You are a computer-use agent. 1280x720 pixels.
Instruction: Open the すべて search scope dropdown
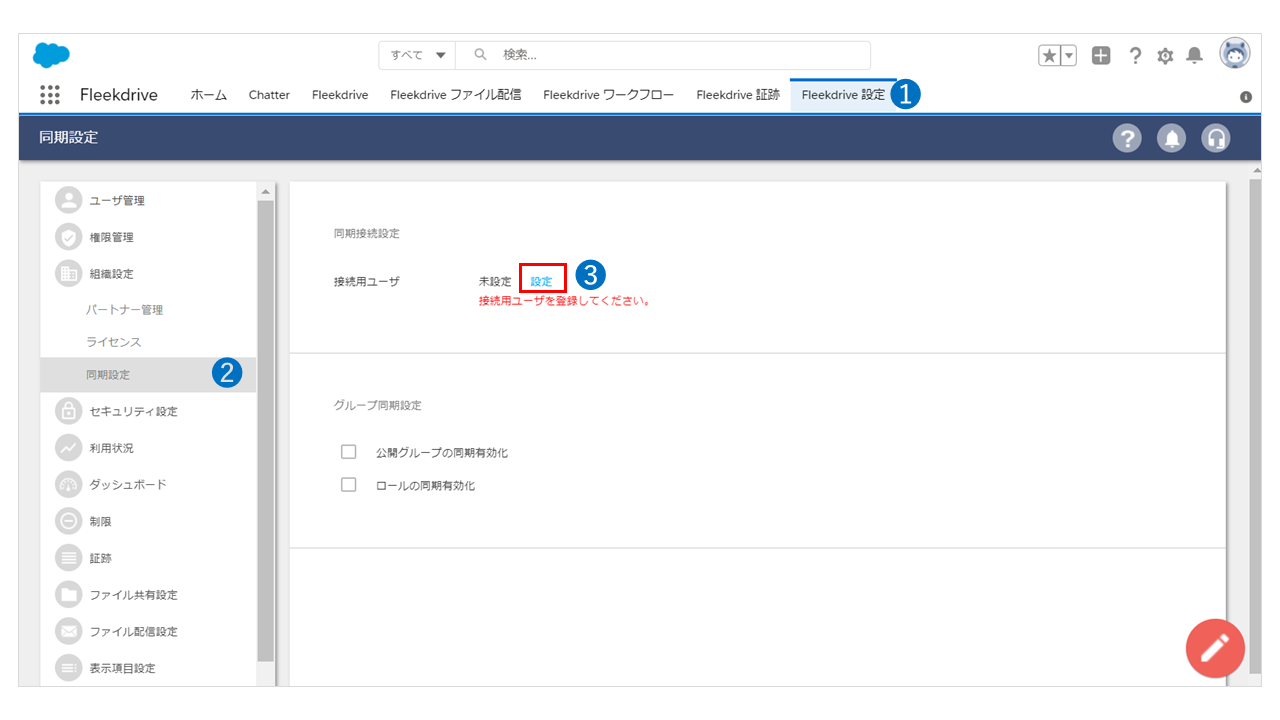(x=417, y=55)
